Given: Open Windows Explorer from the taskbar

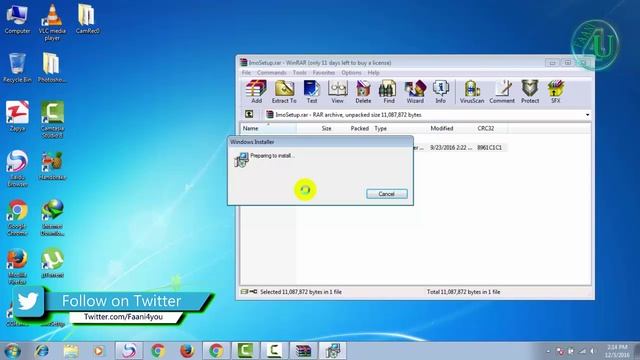Looking at the screenshot, I should click(x=71, y=351).
